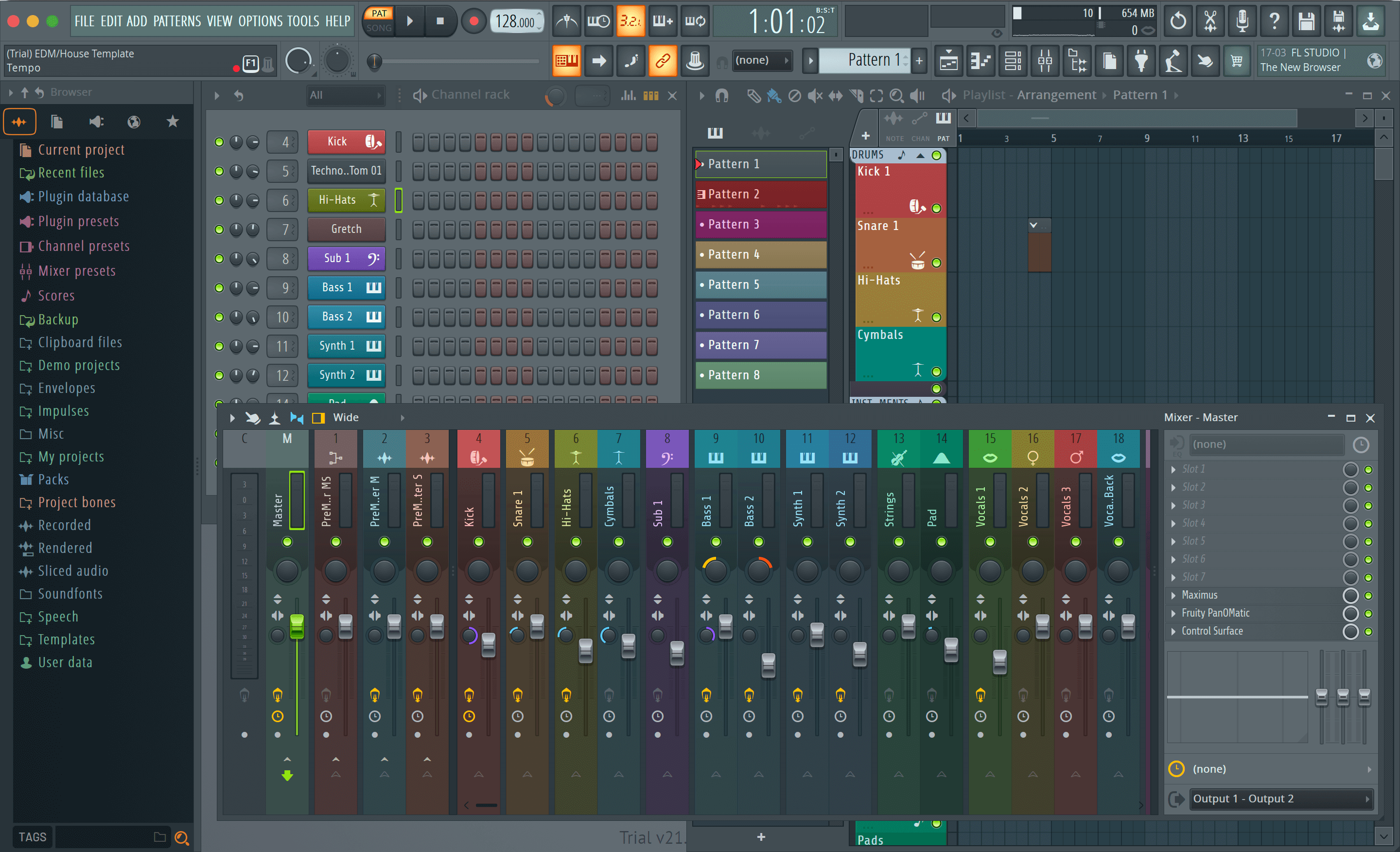Click the Bass 2 mixer fader handle
Screen dimensions: 1400x852
click(768, 666)
